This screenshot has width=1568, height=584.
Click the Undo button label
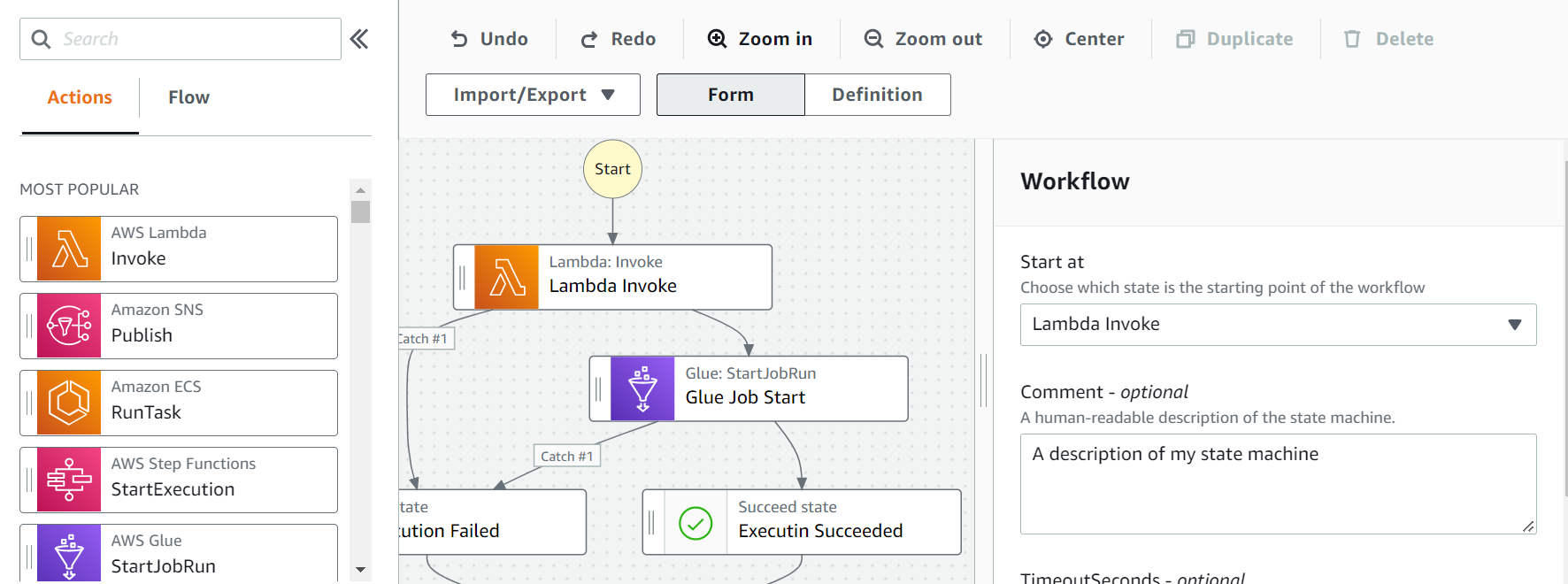[504, 39]
